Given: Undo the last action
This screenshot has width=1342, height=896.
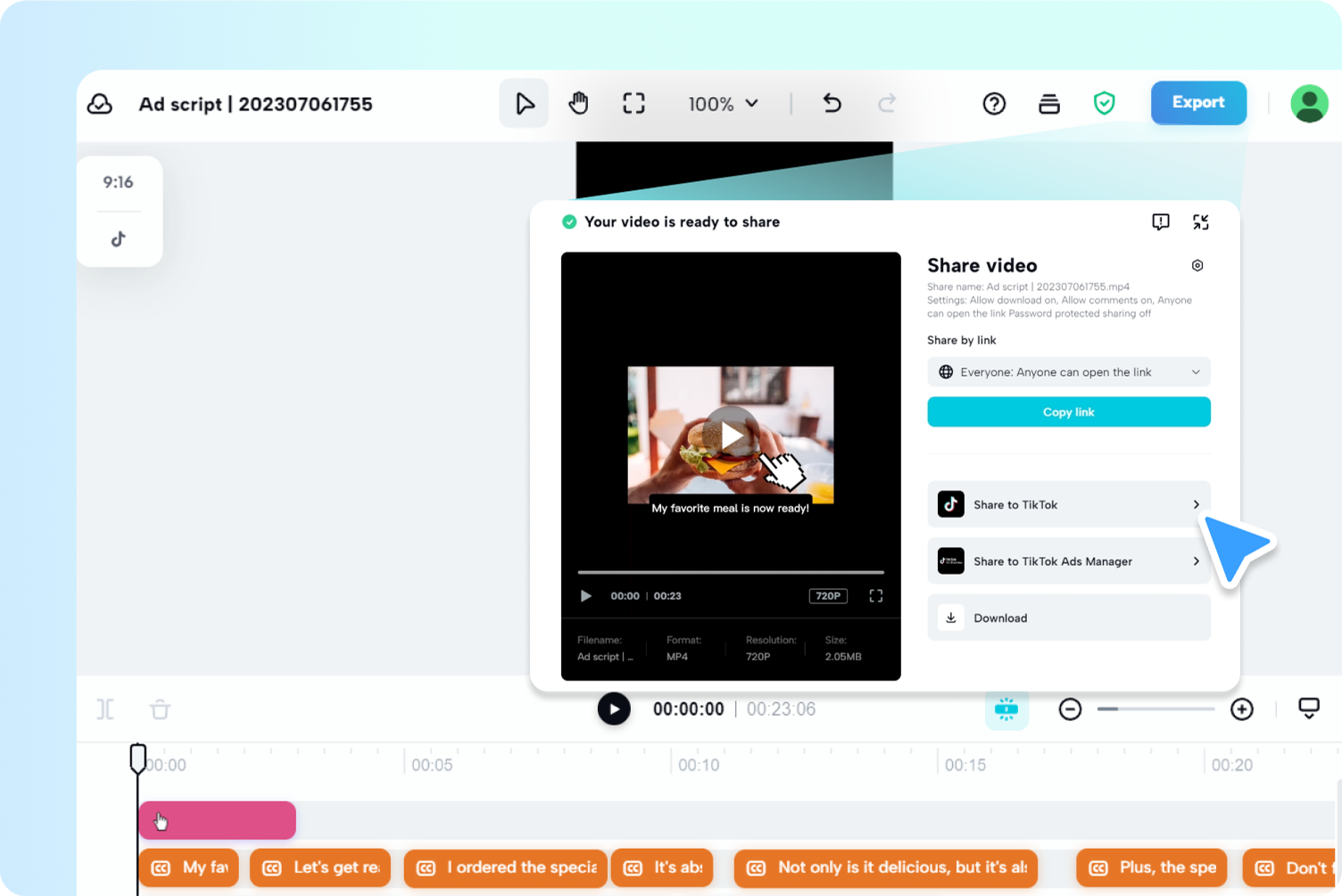Looking at the screenshot, I should [x=832, y=104].
